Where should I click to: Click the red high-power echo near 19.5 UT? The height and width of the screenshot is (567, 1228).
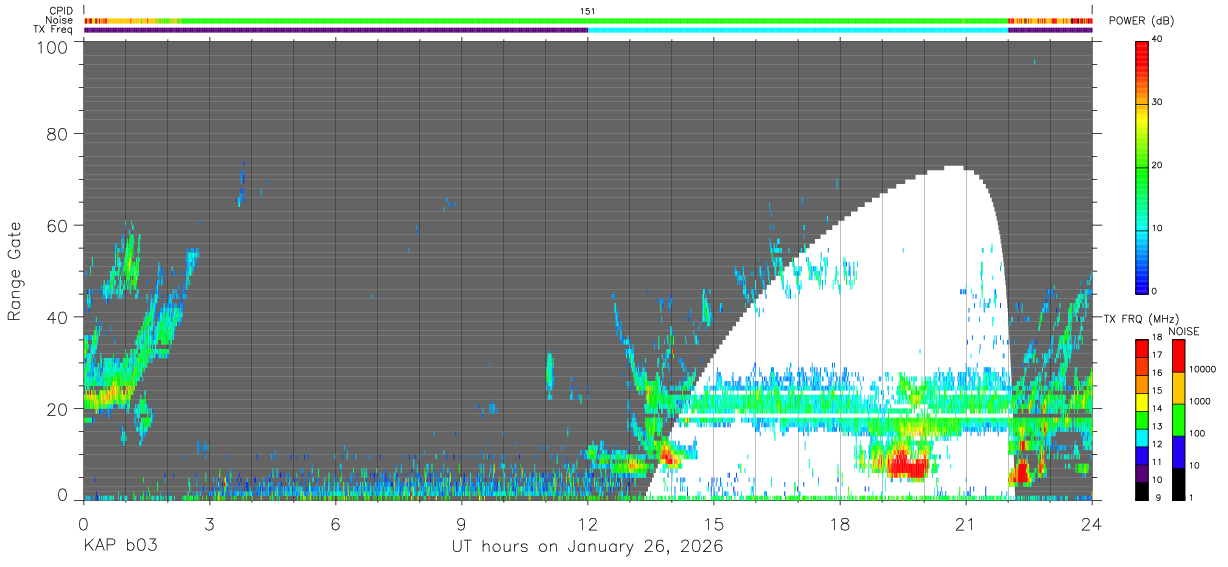(907, 464)
